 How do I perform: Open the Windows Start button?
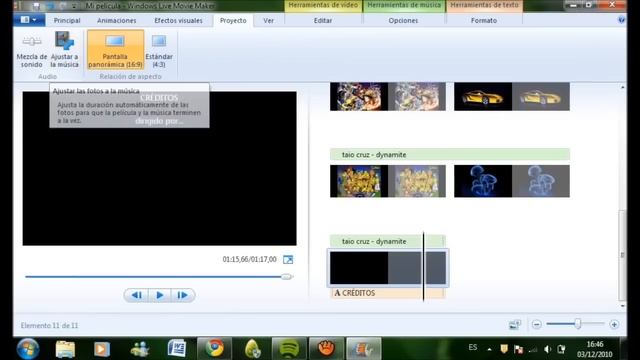click(28, 349)
